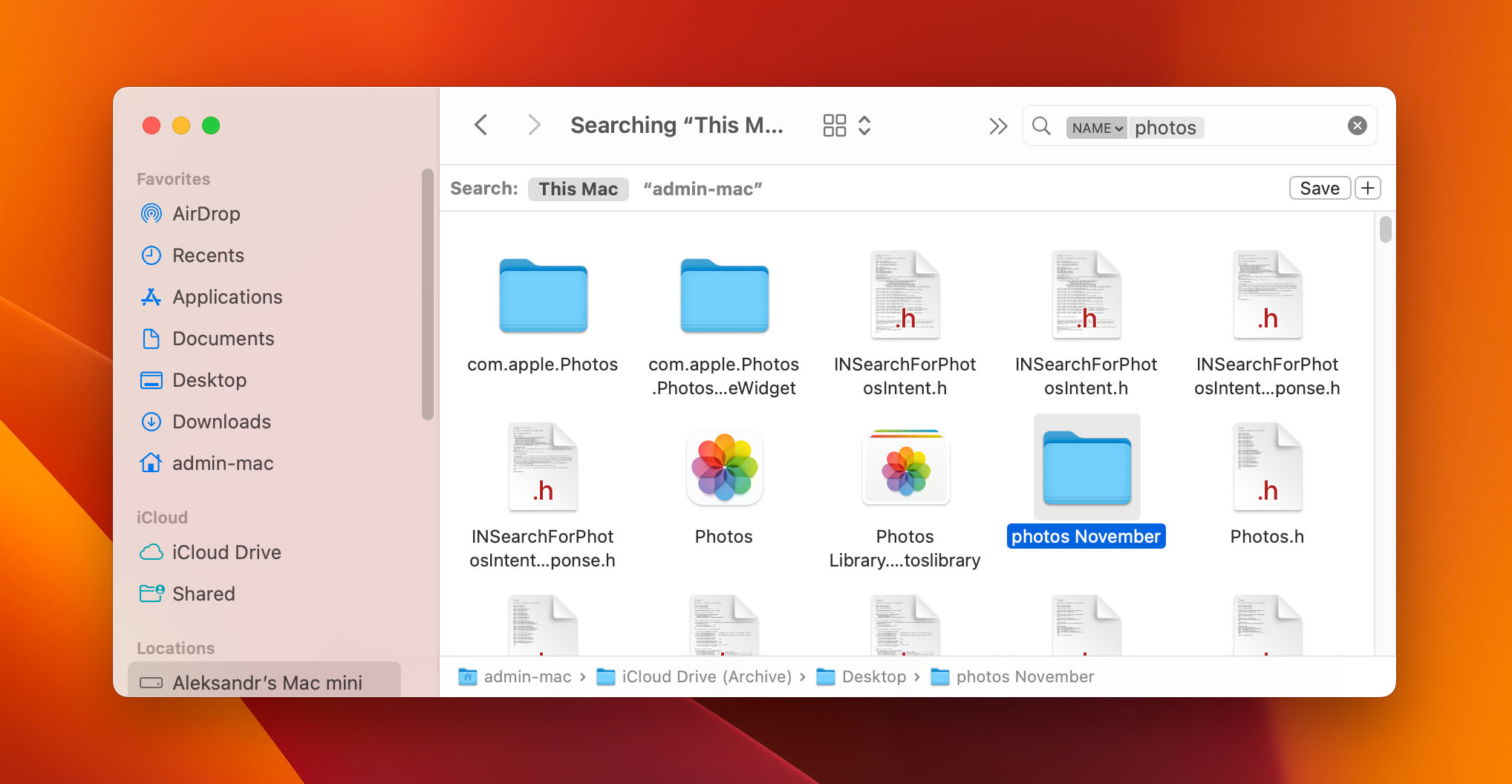Select INSearchForPhotosIntent.h file in third column
Image resolution: width=1512 pixels, height=784 pixels.
click(905, 295)
